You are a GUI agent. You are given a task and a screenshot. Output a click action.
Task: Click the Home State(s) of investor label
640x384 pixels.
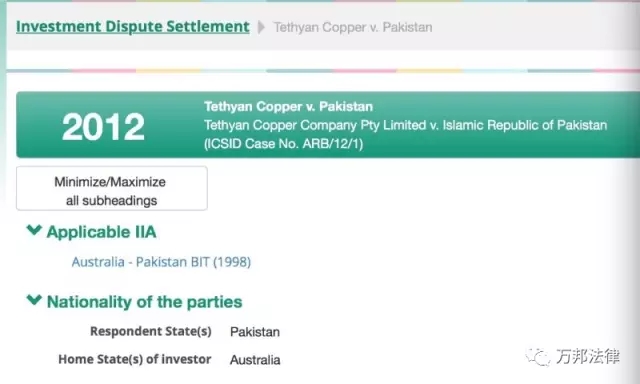135,359
